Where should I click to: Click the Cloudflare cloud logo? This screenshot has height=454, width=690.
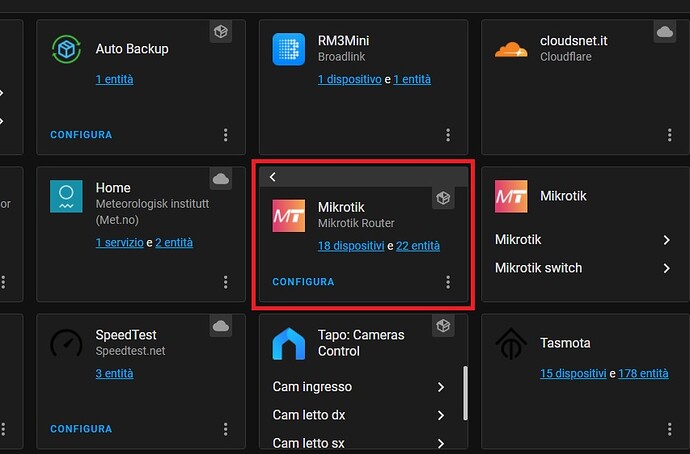pyautogui.click(x=510, y=49)
